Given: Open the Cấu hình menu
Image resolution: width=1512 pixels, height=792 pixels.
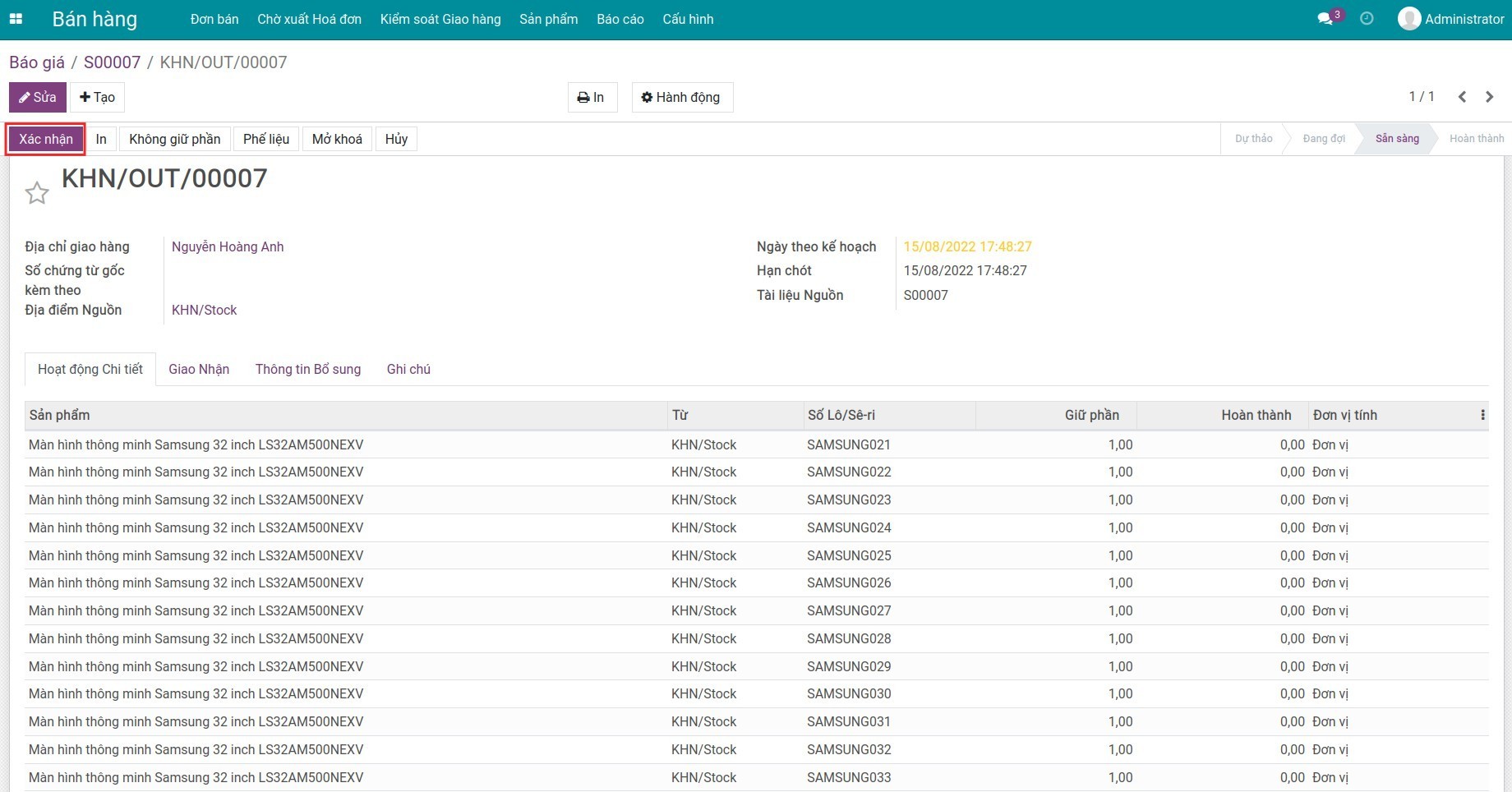Looking at the screenshot, I should click(688, 19).
